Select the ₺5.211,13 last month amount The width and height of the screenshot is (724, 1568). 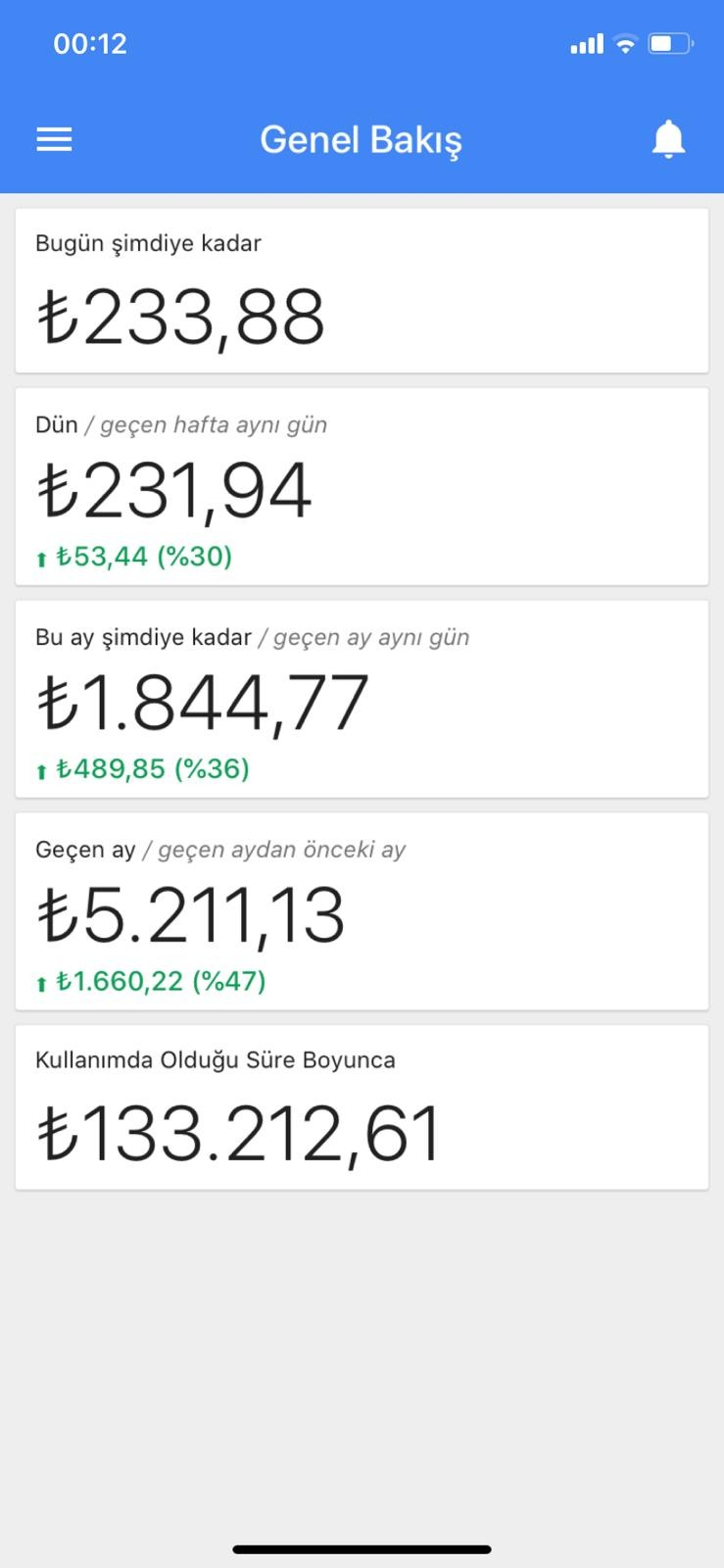click(x=191, y=915)
